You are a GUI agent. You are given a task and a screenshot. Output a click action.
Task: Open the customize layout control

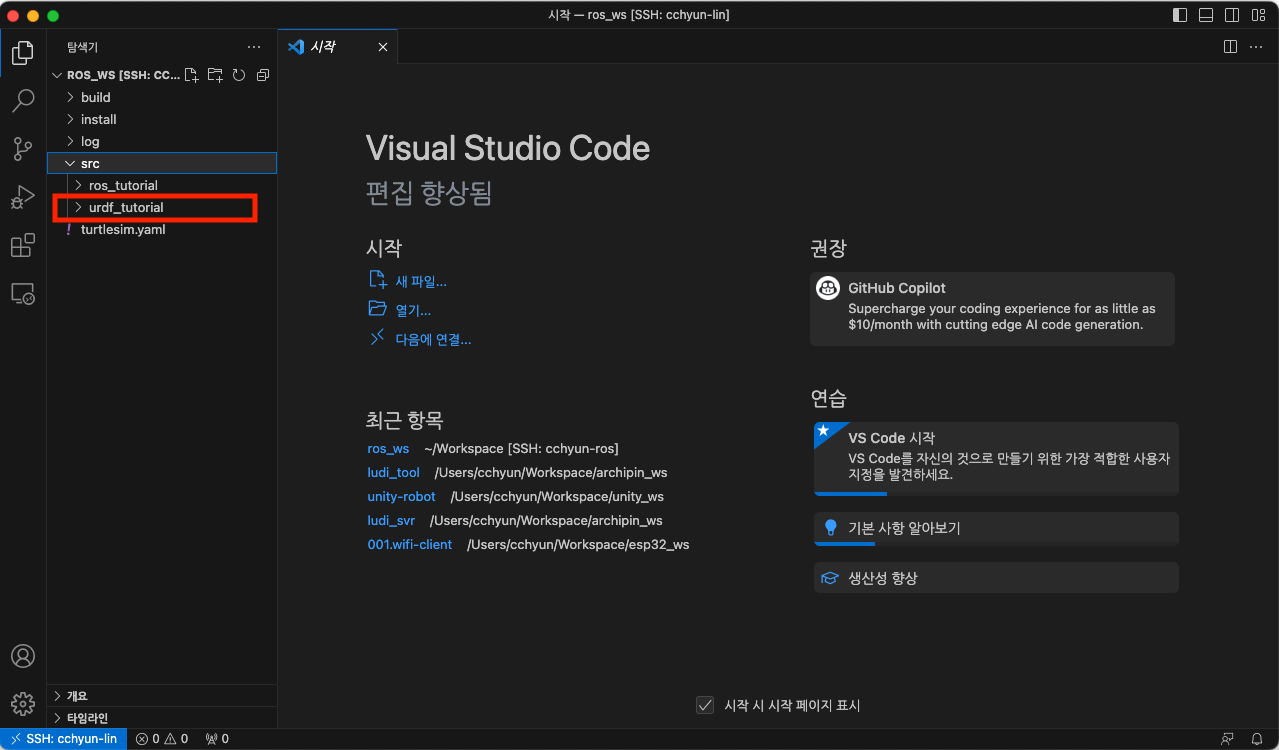coord(1258,15)
